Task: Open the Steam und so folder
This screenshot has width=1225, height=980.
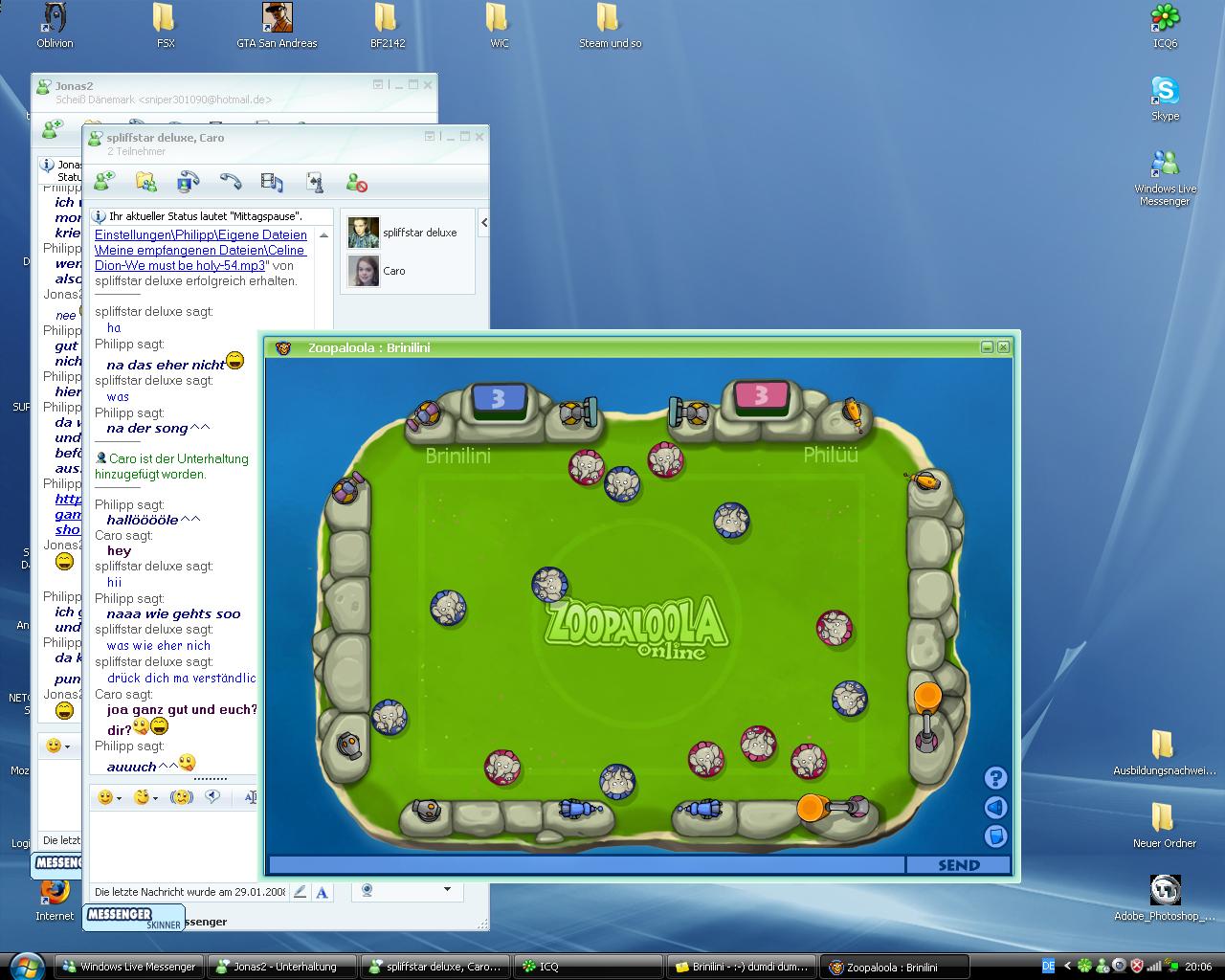Action: pyautogui.click(x=610, y=26)
